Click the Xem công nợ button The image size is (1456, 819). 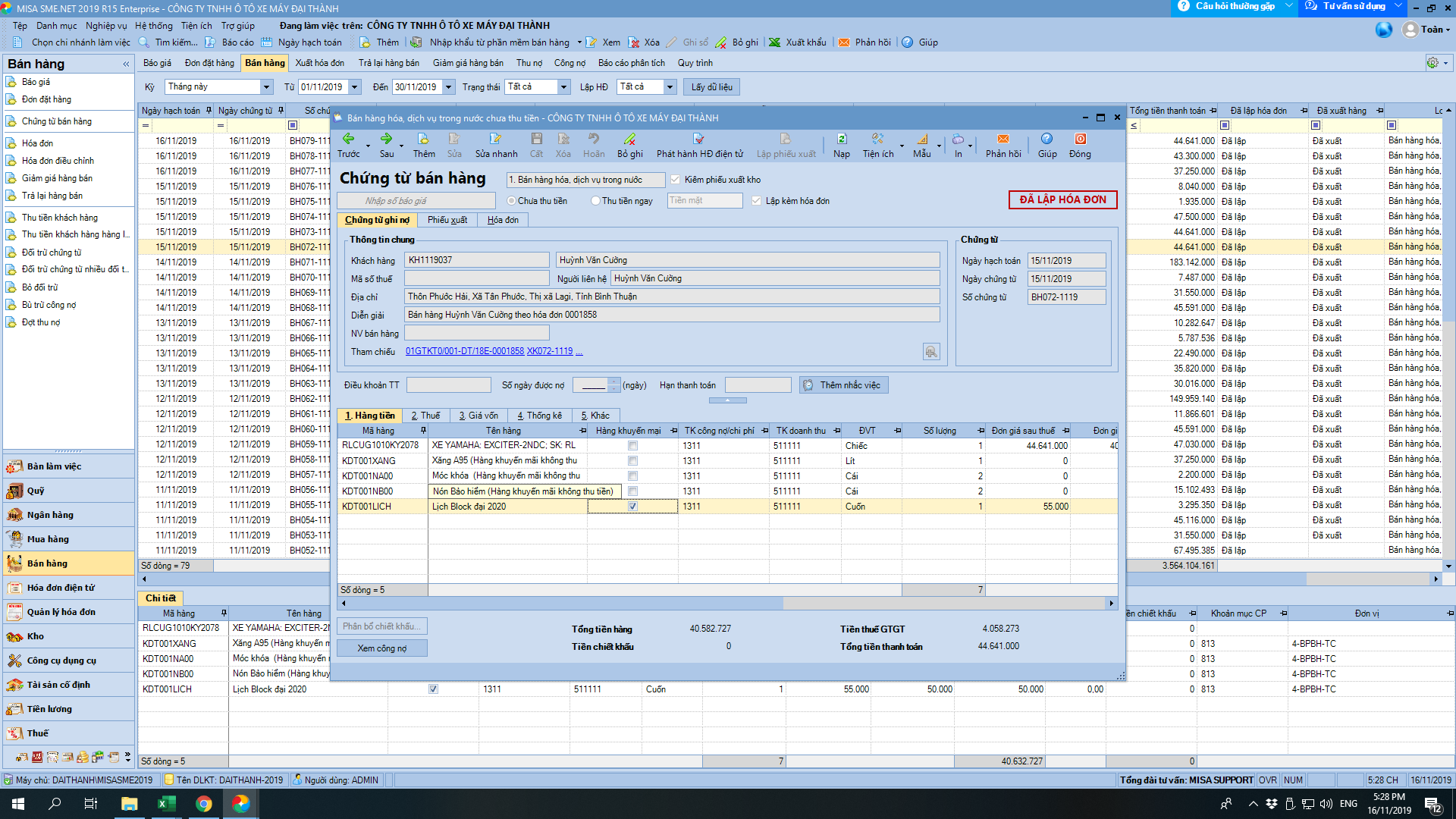382,648
